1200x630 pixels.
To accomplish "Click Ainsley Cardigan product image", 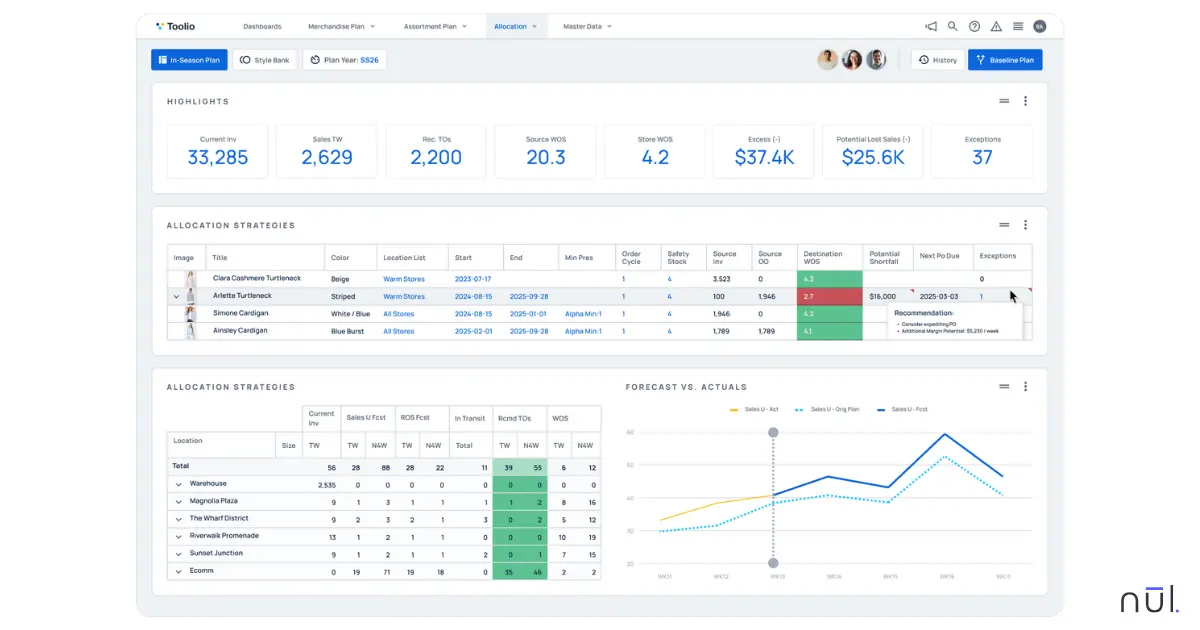I will (x=190, y=331).
